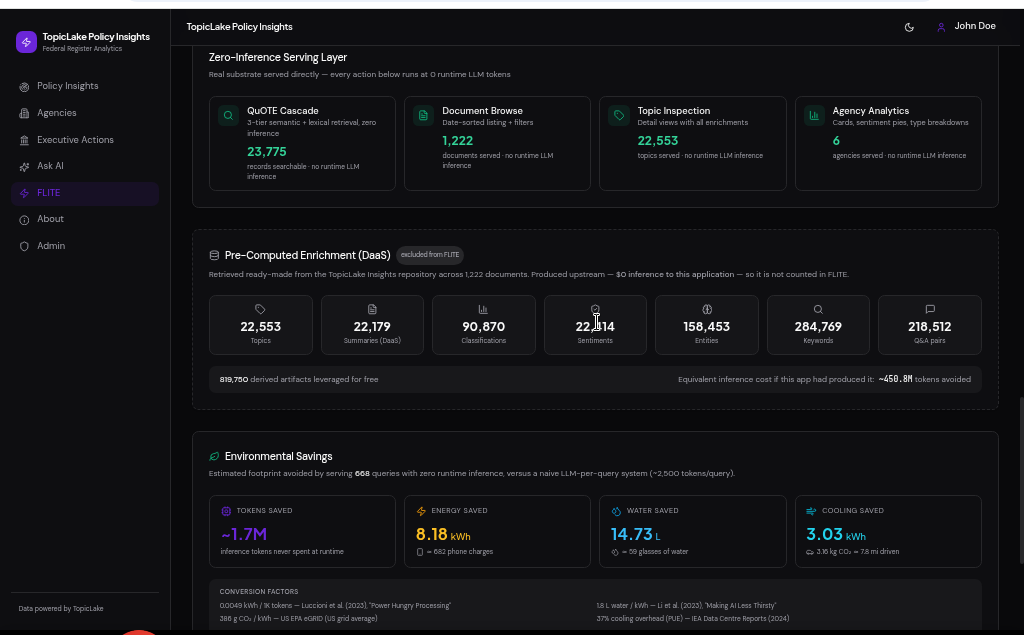Screen dimensions: 1024x635
Task: Open the Admin sidebar item
Action: pos(85,246)
